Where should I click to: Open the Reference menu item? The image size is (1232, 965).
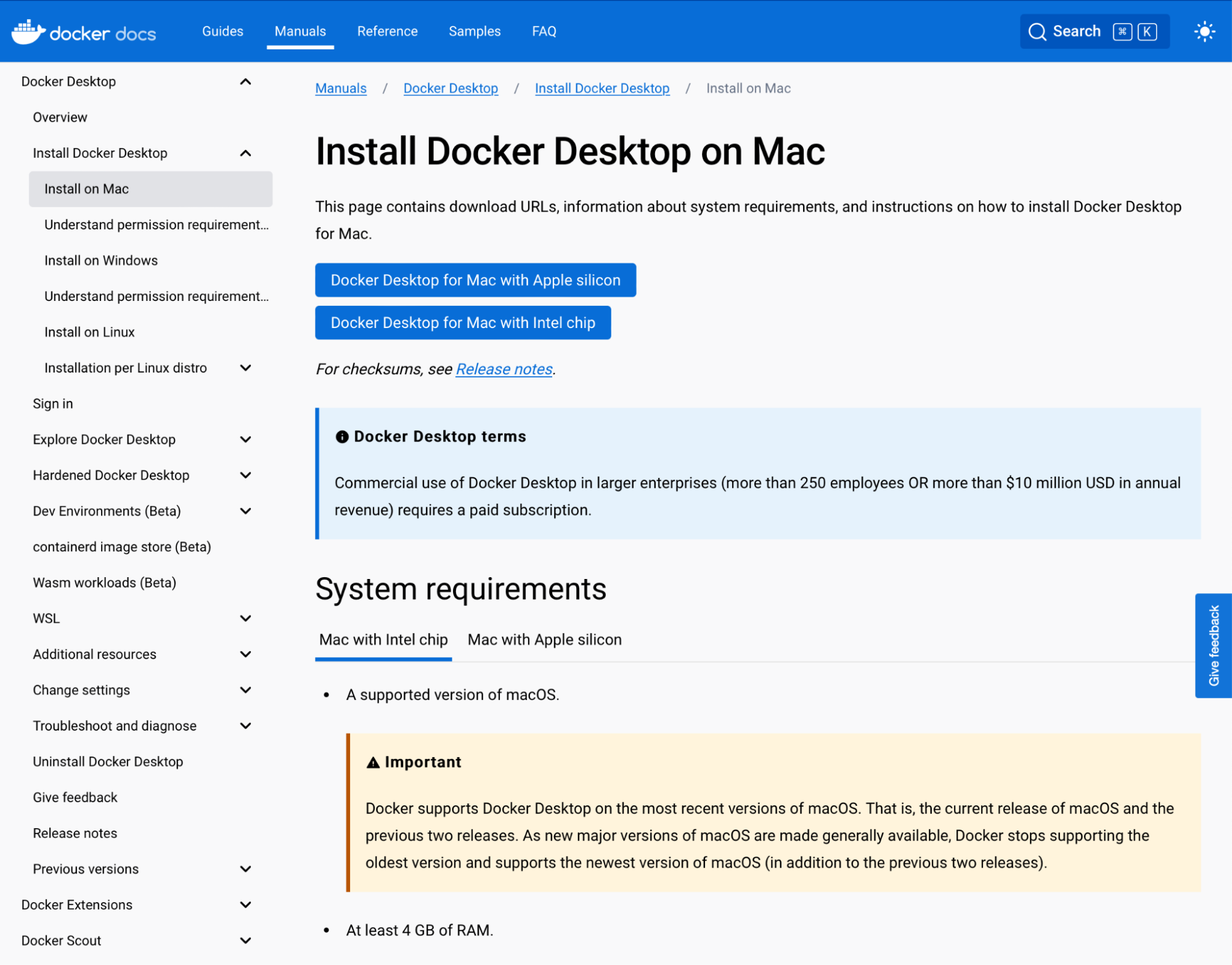(387, 31)
